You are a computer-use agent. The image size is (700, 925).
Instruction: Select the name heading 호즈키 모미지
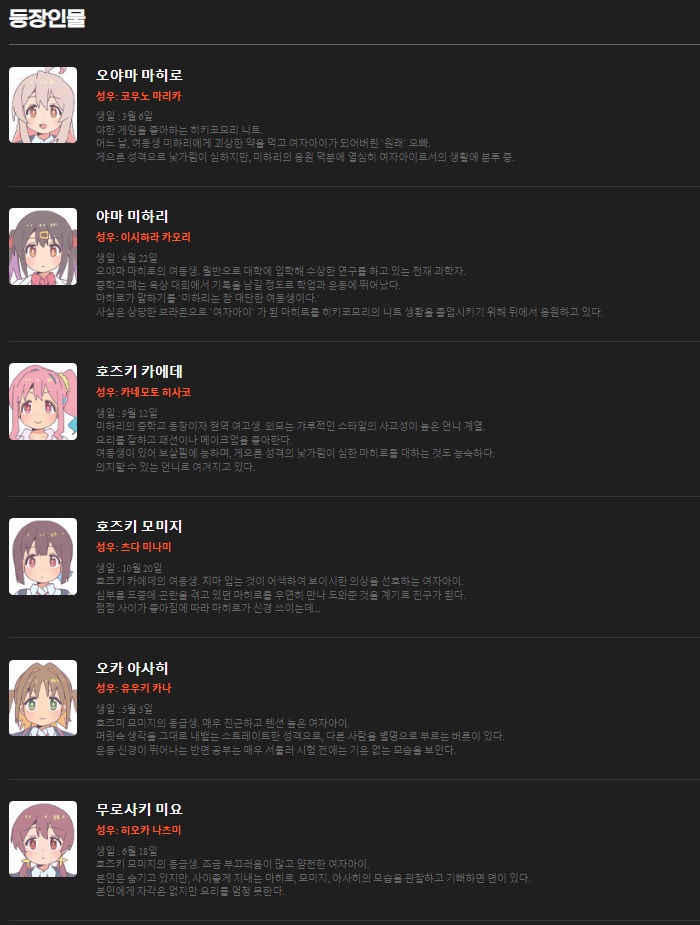click(x=139, y=526)
